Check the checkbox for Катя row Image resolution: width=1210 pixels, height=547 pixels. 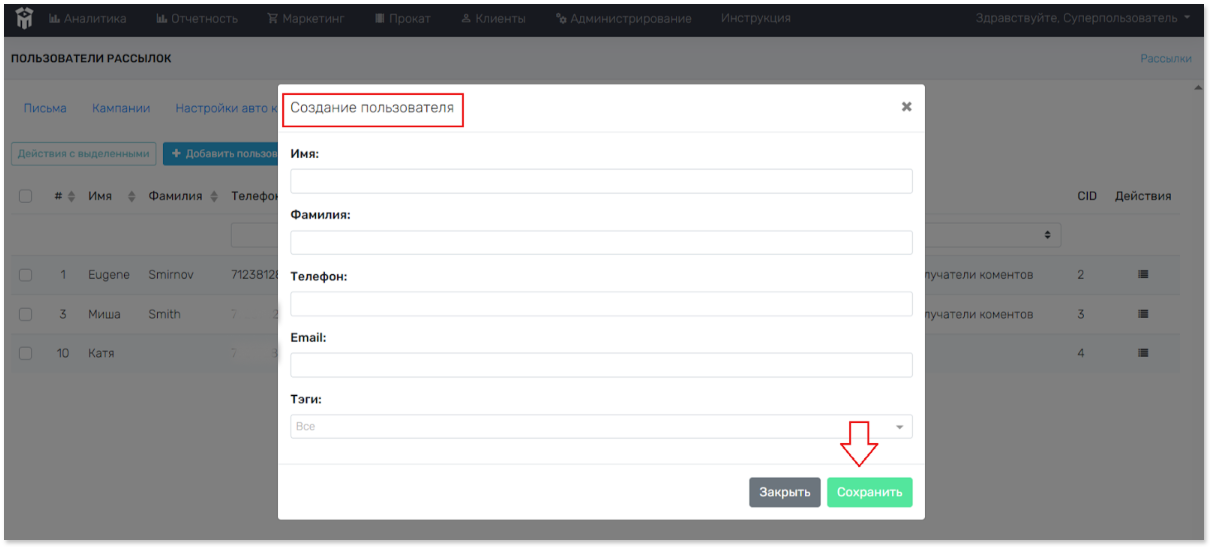coord(26,353)
